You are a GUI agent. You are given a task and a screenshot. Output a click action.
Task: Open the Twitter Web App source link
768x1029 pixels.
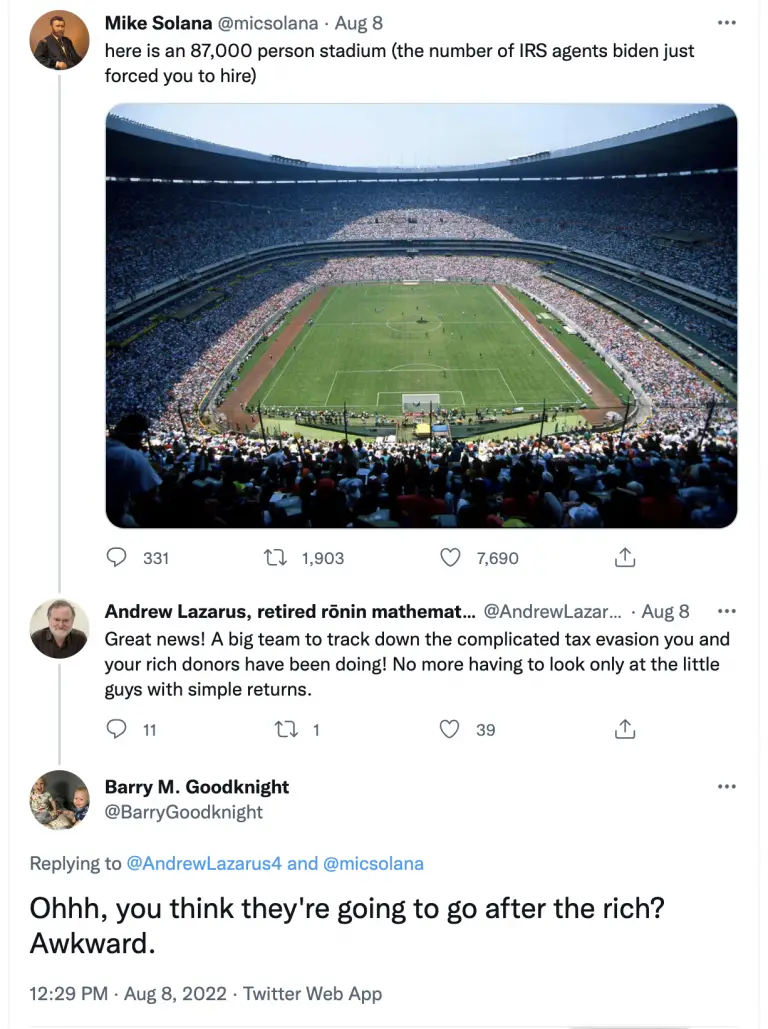pos(312,994)
